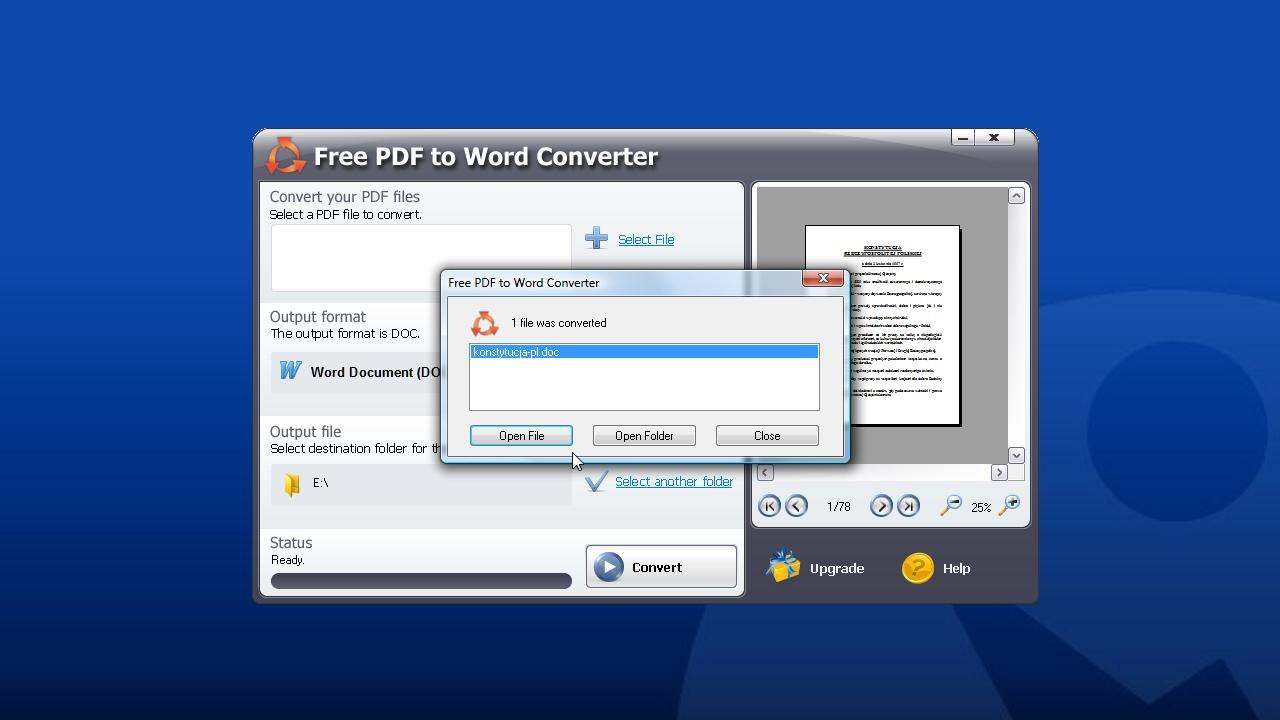Click the 25% zoom level value
The width and height of the screenshot is (1280, 720).
981,508
